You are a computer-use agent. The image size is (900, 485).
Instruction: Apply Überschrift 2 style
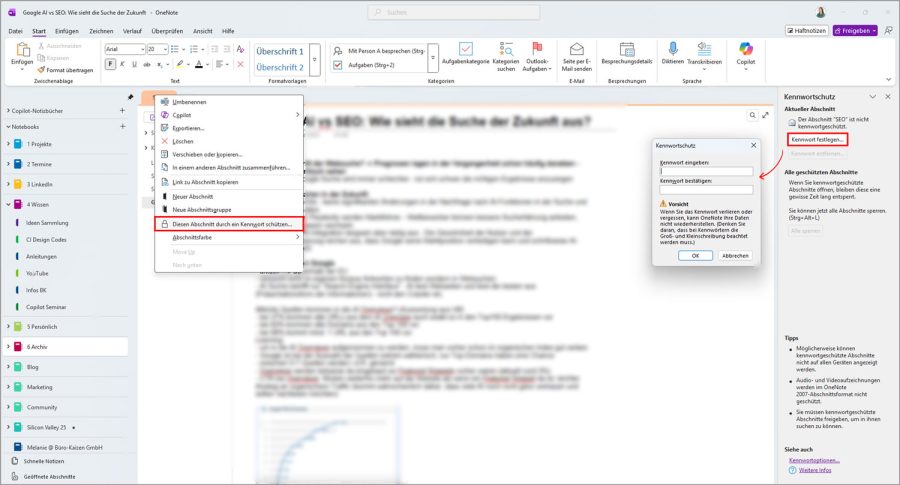pos(280,67)
